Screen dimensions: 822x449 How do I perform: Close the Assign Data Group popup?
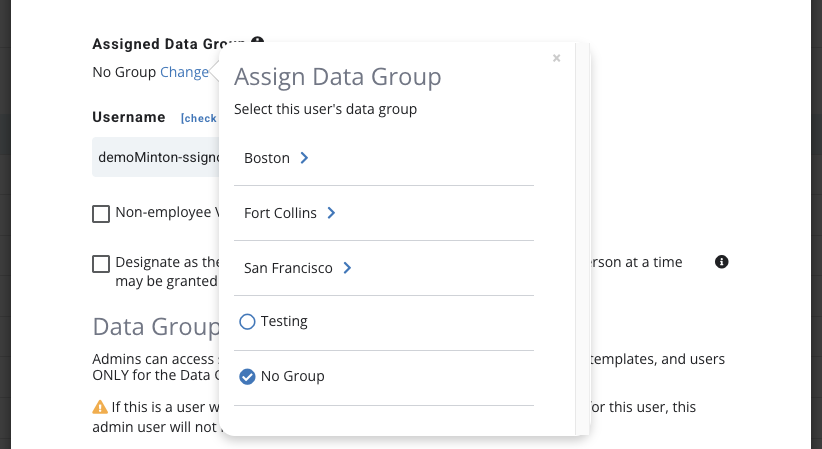tap(556, 59)
